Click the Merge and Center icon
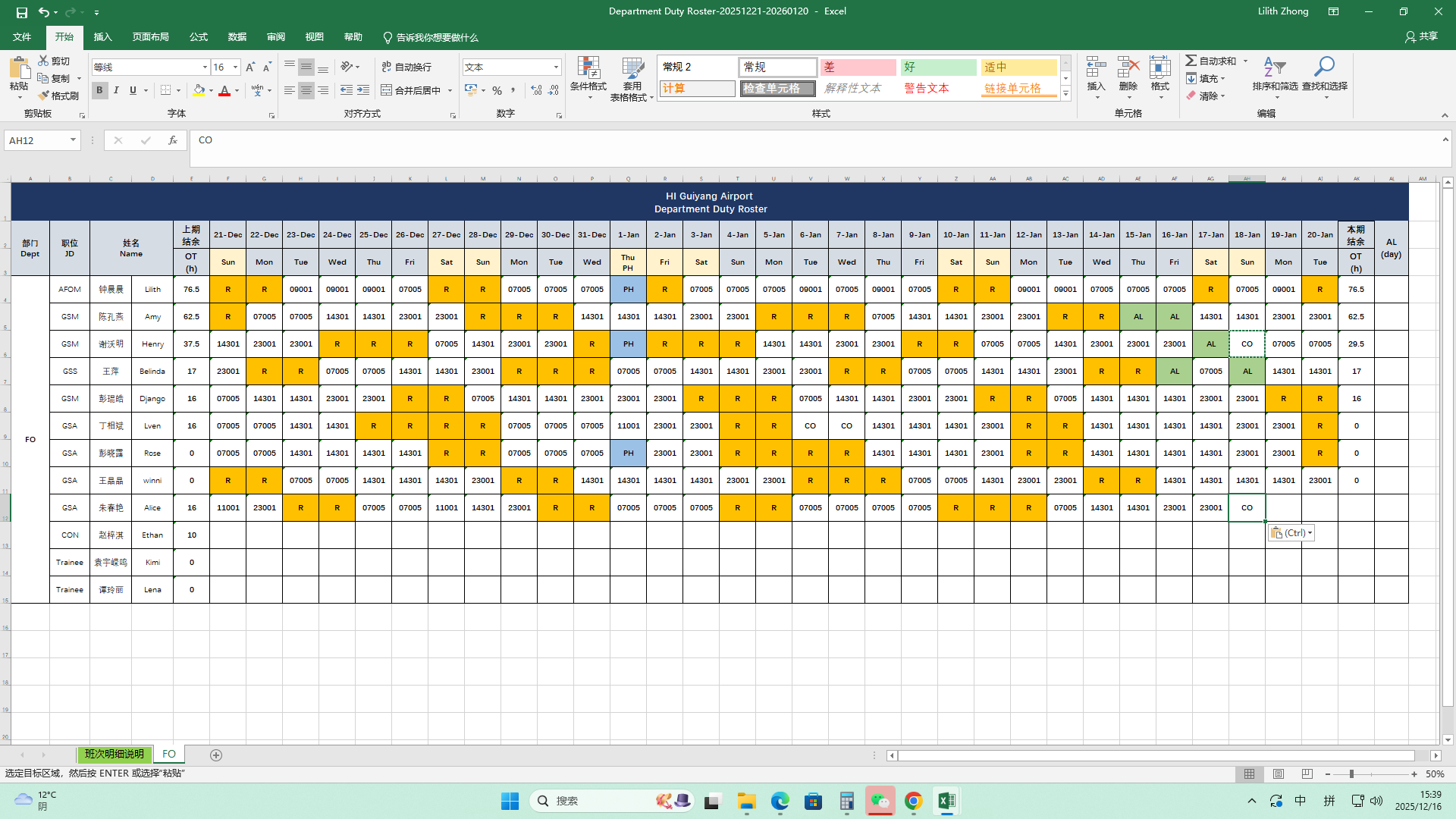Screen dimensions: 1456x819 point(386,90)
